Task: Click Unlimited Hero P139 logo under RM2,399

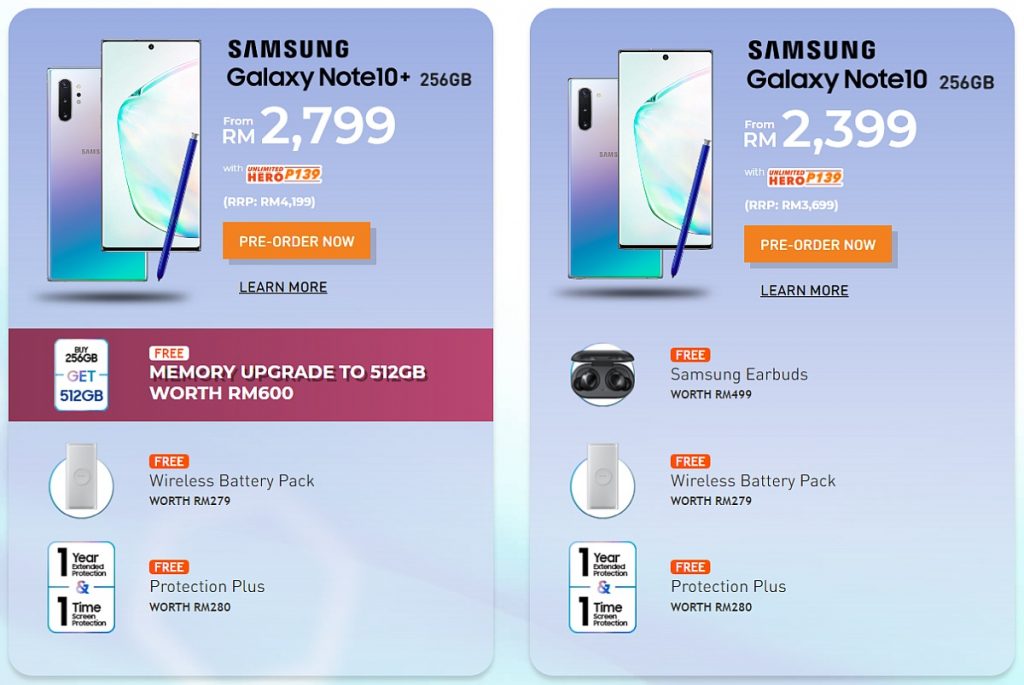Action: click(x=805, y=177)
